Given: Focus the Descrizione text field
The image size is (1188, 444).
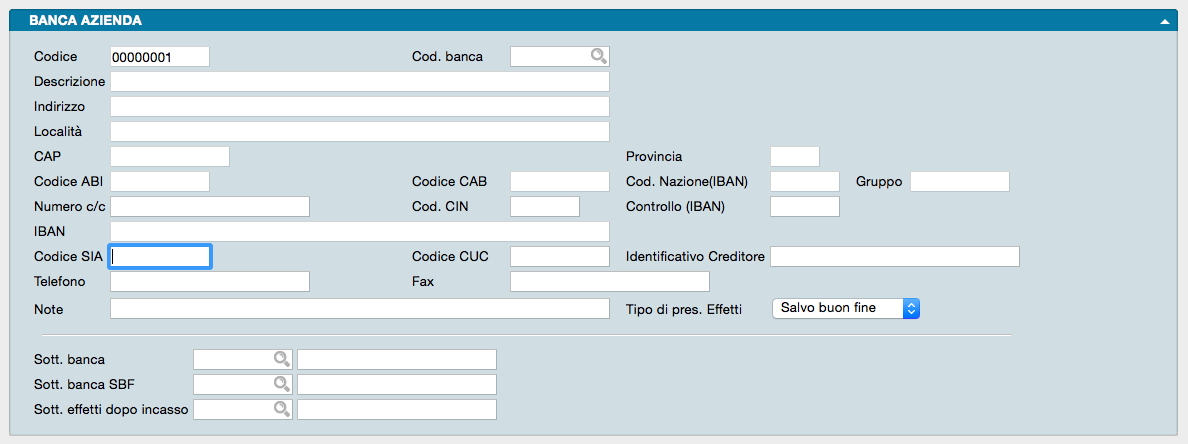Looking at the screenshot, I should (x=359, y=82).
